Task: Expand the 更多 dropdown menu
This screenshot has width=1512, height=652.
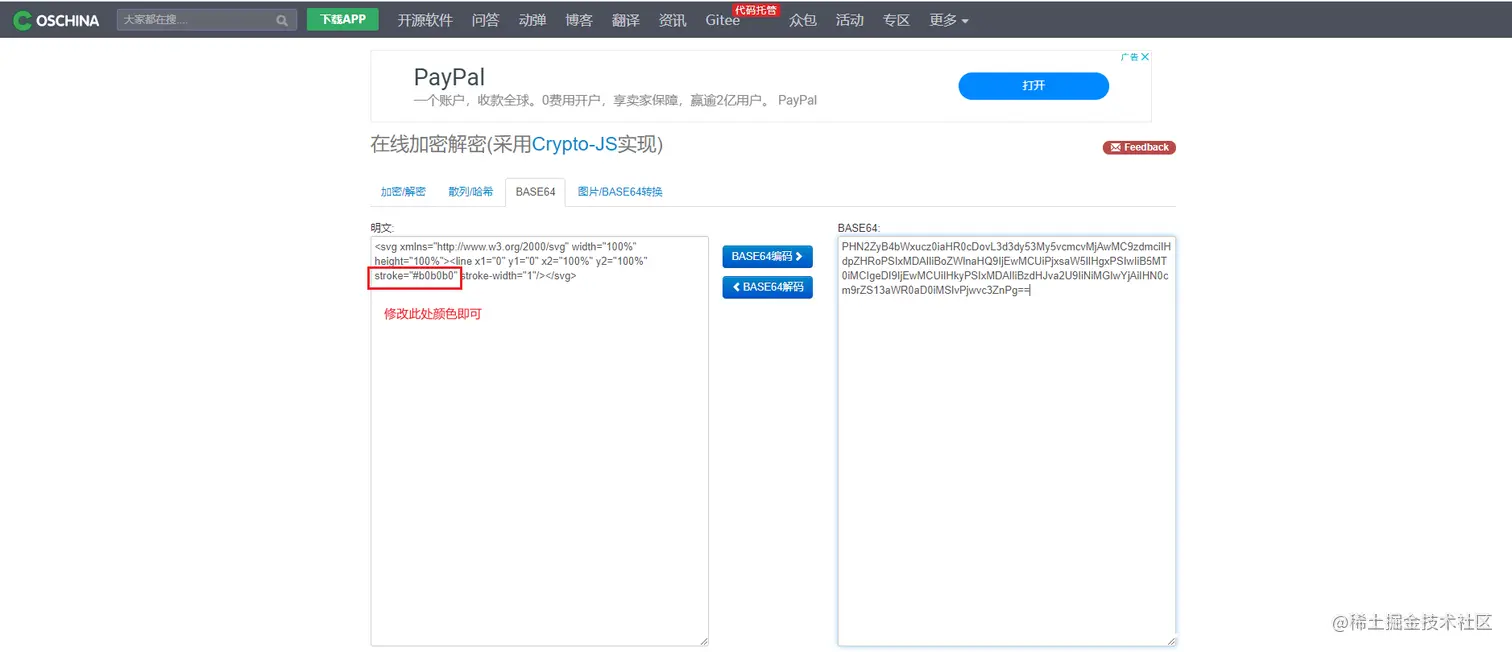Action: coord(949,20)
